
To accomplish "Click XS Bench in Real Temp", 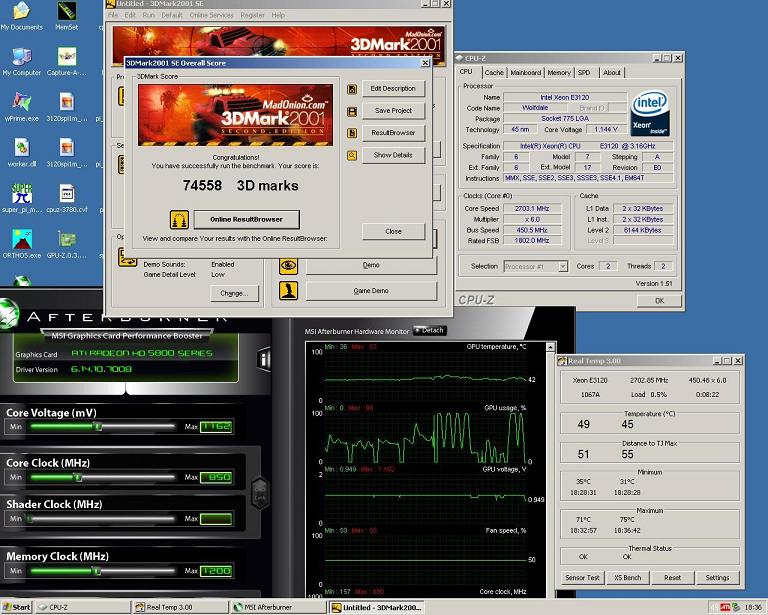I will click(627, 578).
